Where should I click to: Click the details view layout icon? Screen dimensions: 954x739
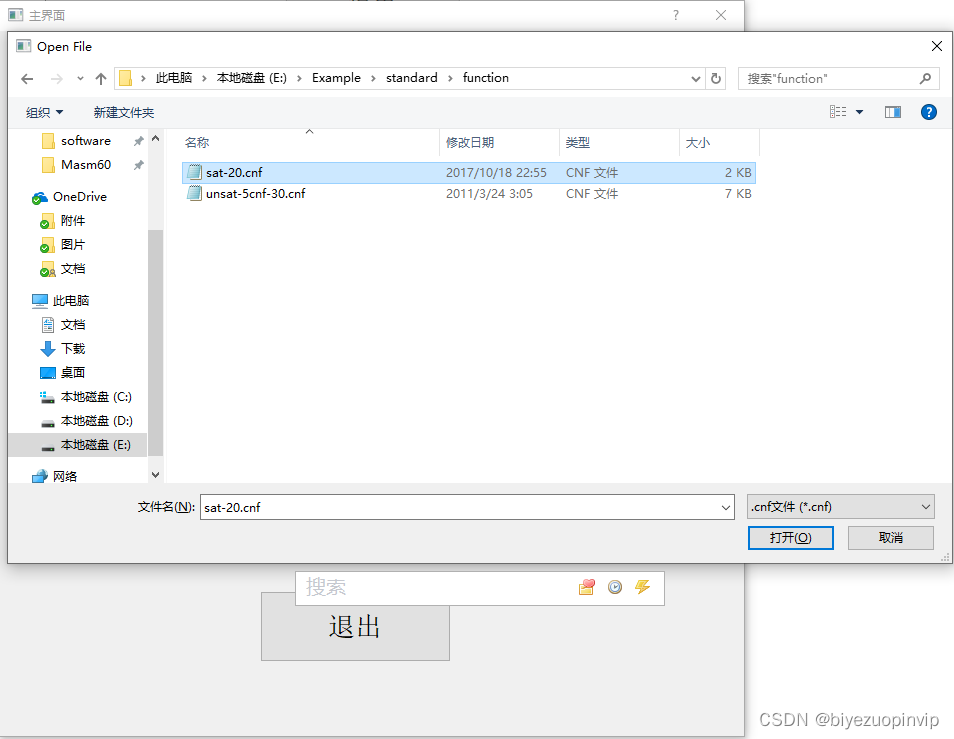(x=840, y=111)
